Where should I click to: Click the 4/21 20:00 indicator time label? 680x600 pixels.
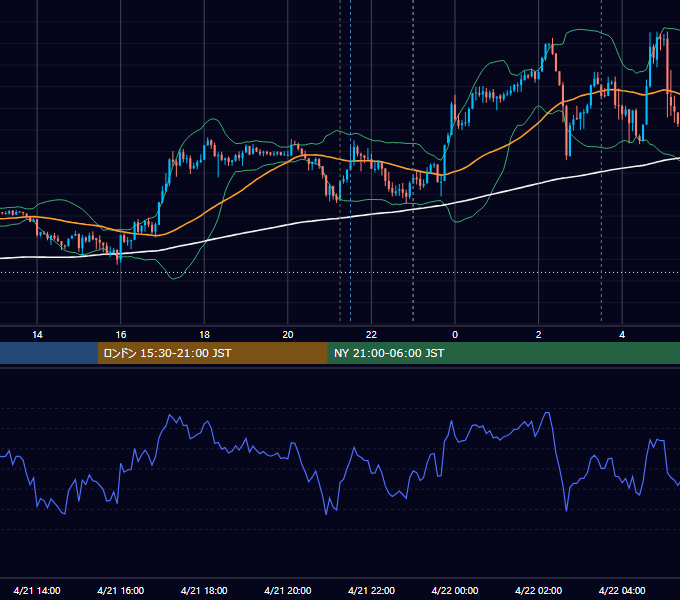[x=288, y=590]
